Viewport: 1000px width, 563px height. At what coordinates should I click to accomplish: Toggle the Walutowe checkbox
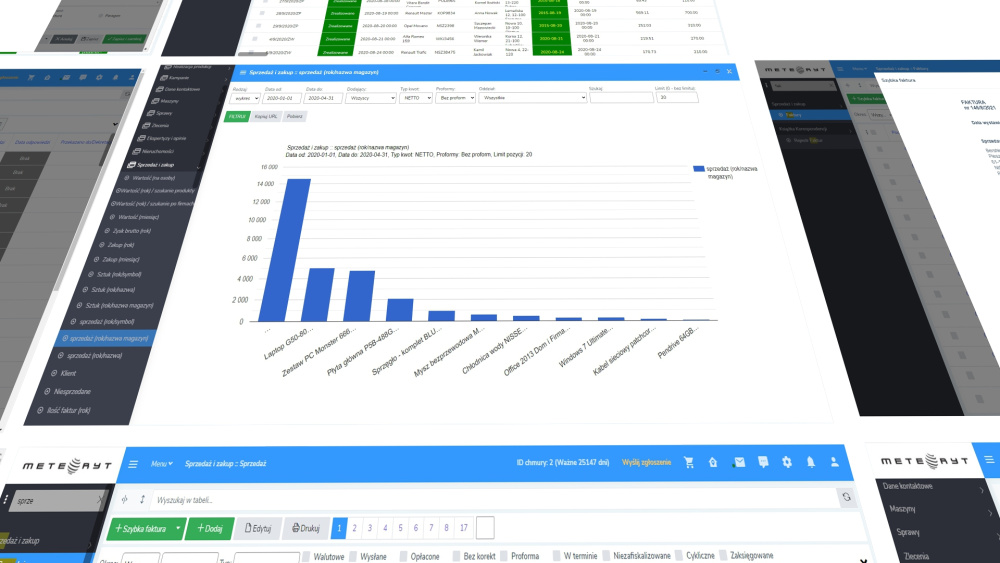point(307,556)
